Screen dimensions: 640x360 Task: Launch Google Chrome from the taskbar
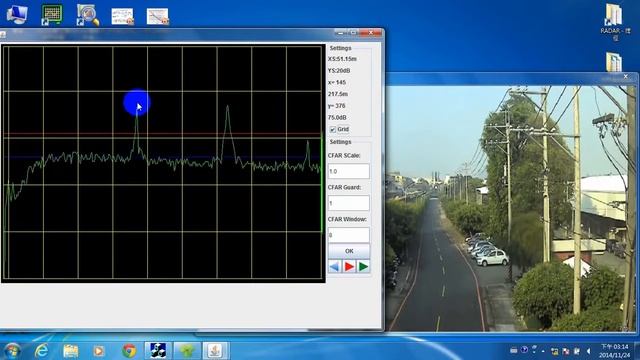point(129,351)
